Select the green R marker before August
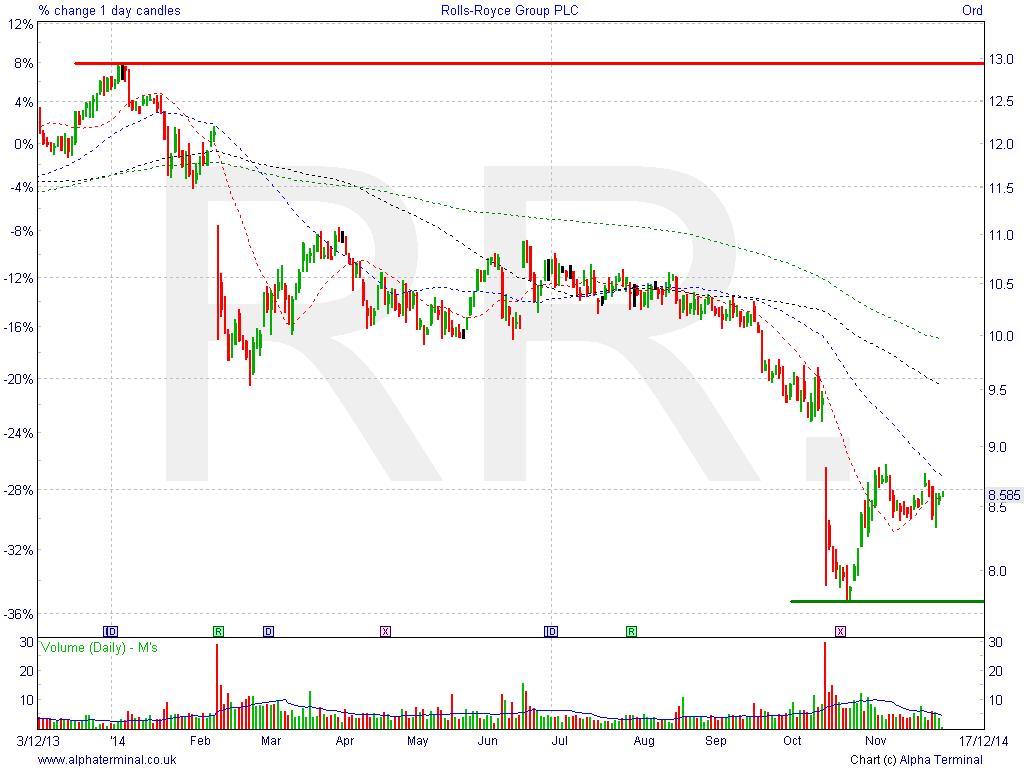This screenshot has width=1024, height=768. tap(631, 631)
